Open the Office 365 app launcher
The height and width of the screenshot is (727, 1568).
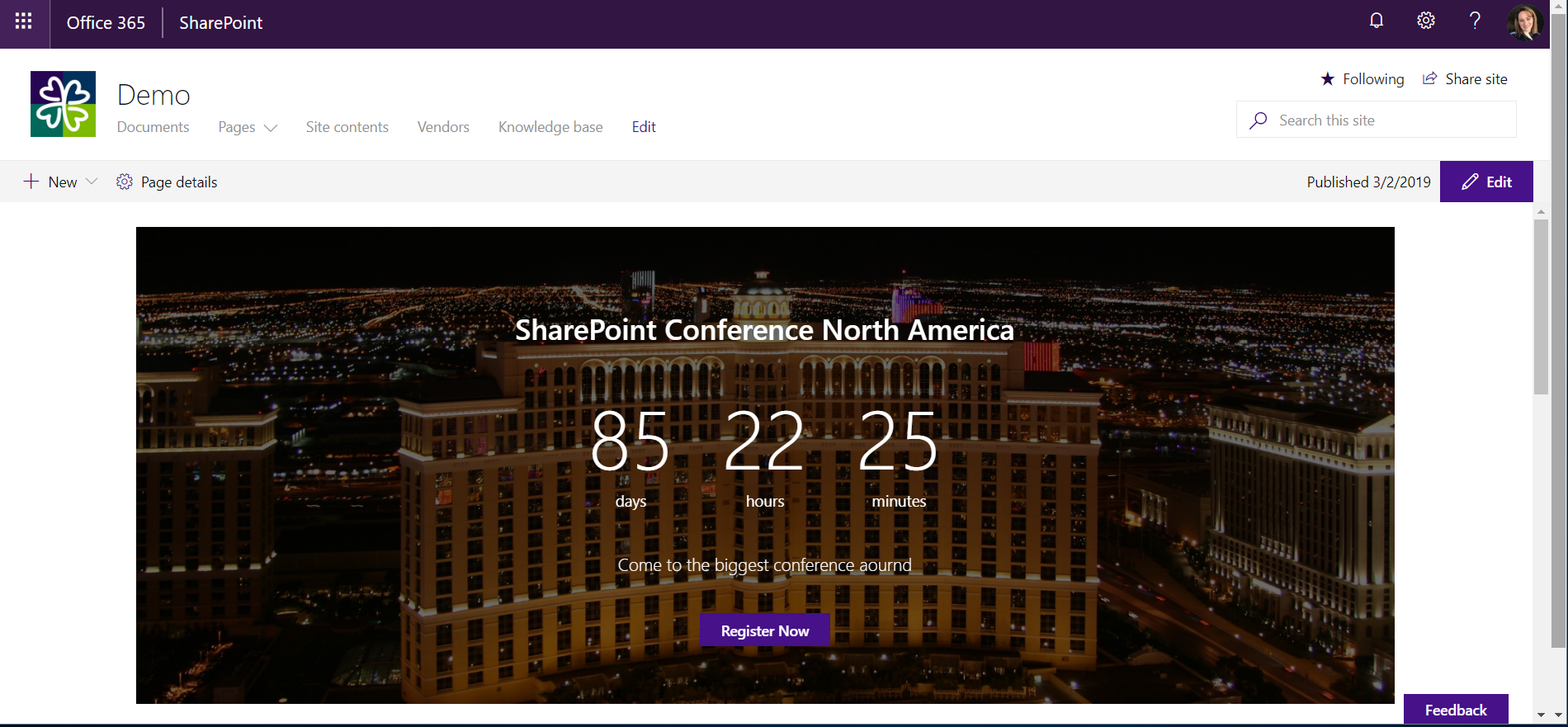[24, 22]
